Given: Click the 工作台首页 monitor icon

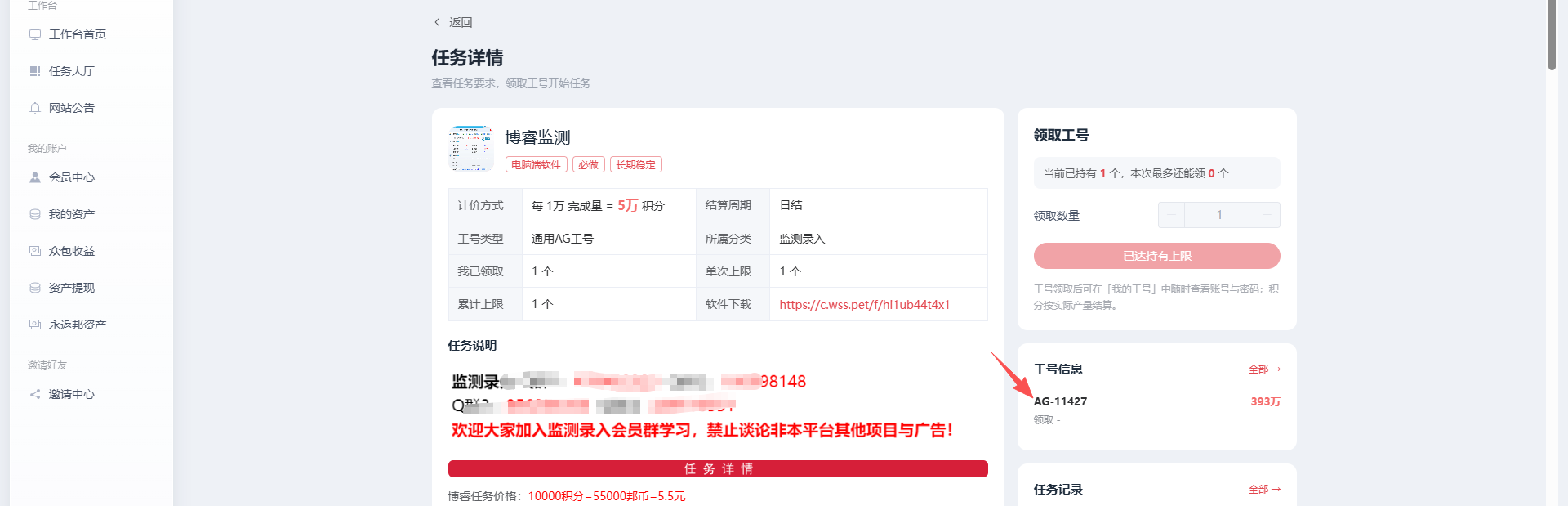Looking at the screenshot, I should click(x=35, y=34).
